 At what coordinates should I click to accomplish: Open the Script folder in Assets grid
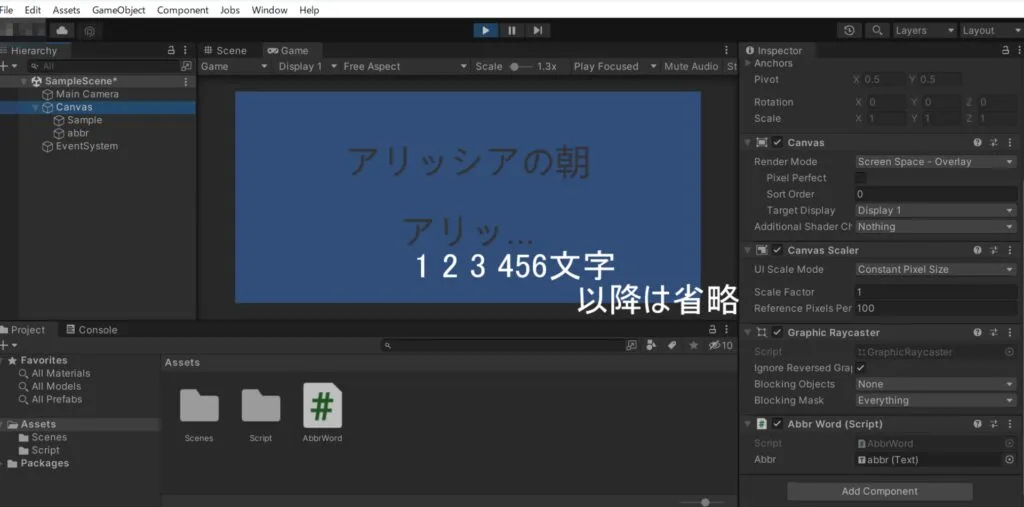(261, 414)
